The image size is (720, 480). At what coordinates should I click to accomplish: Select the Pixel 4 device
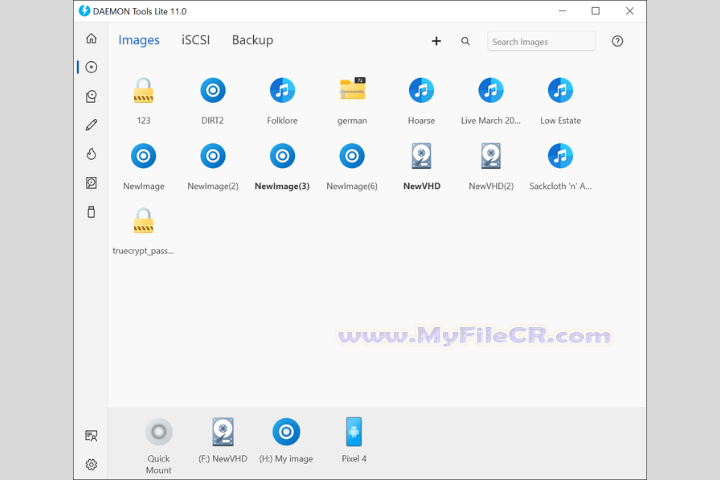click(354, 432)
